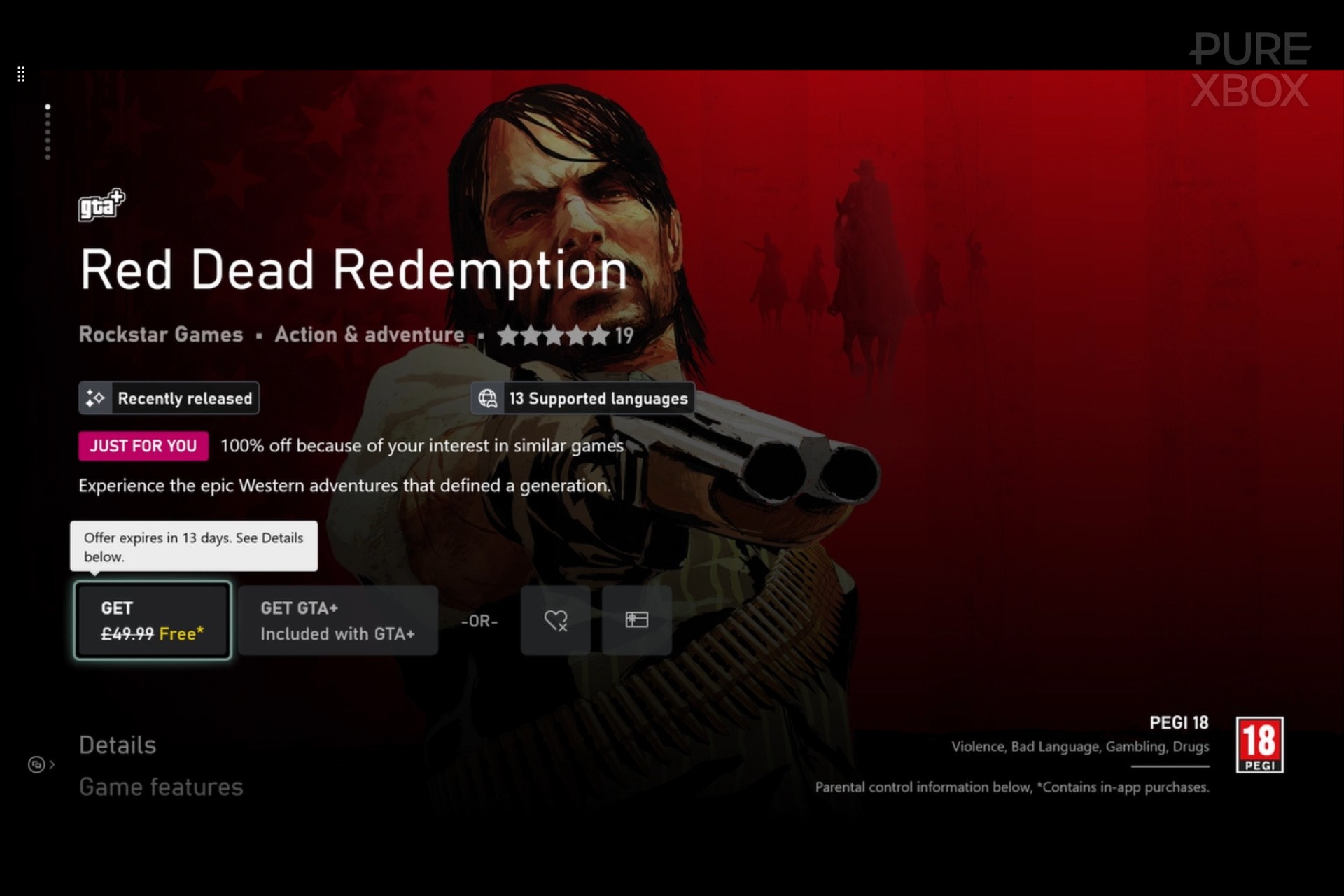Click the vertical page position dots indicator
The height and width of the screenshot is (896, 1344).
coord(48,132)
